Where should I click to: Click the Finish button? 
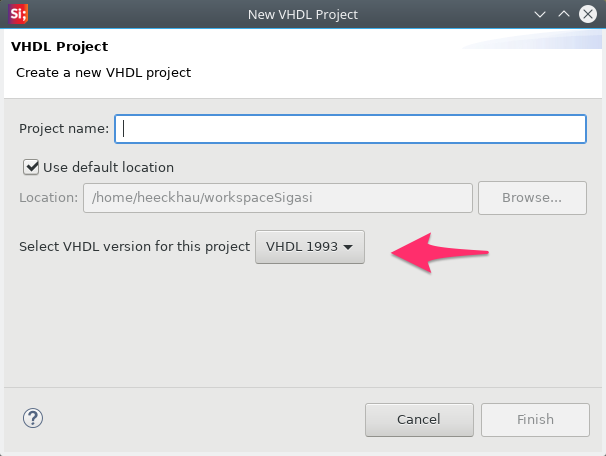click(x=535, y=420)
